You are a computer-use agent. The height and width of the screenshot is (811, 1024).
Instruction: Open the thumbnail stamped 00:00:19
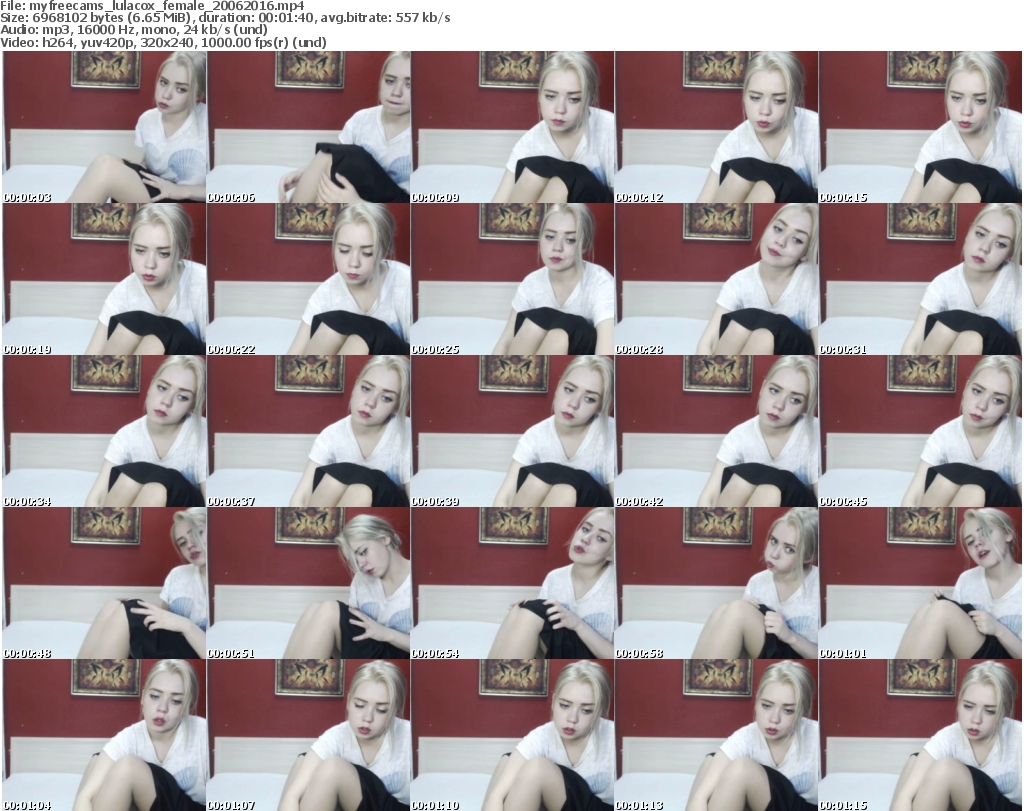(104, 279)
